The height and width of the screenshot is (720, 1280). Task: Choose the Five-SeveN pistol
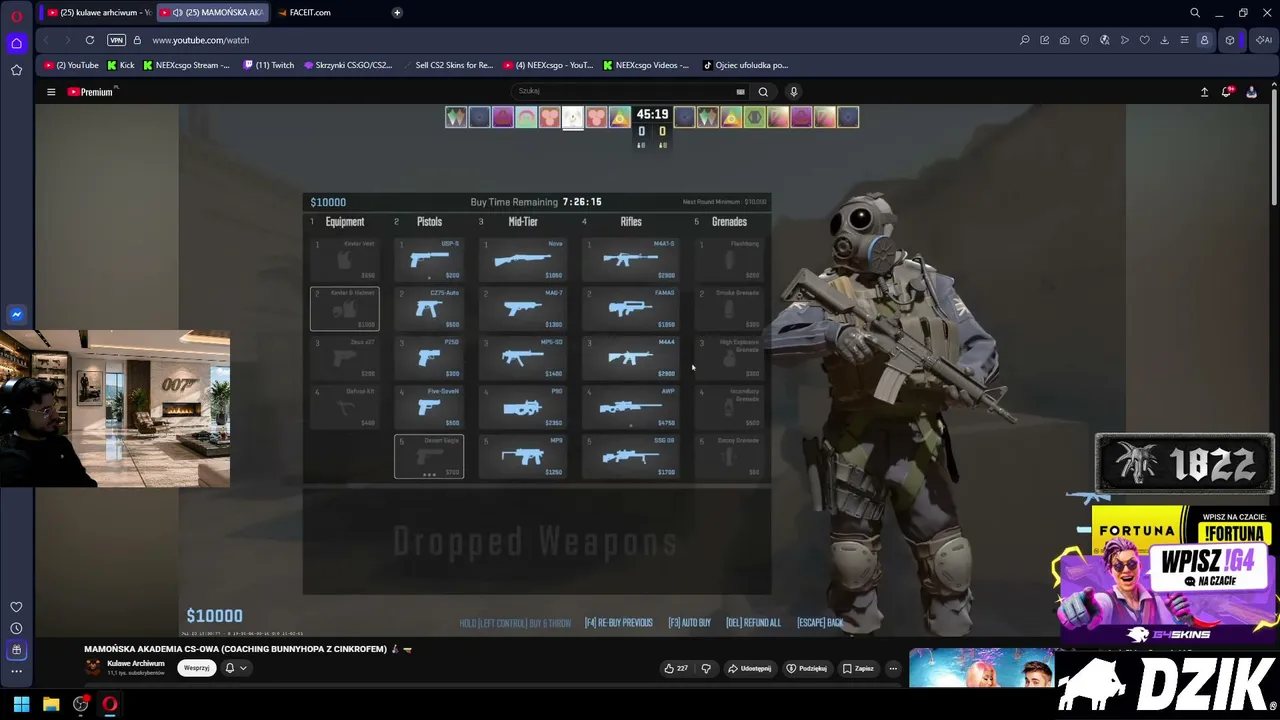pos(429,407)
